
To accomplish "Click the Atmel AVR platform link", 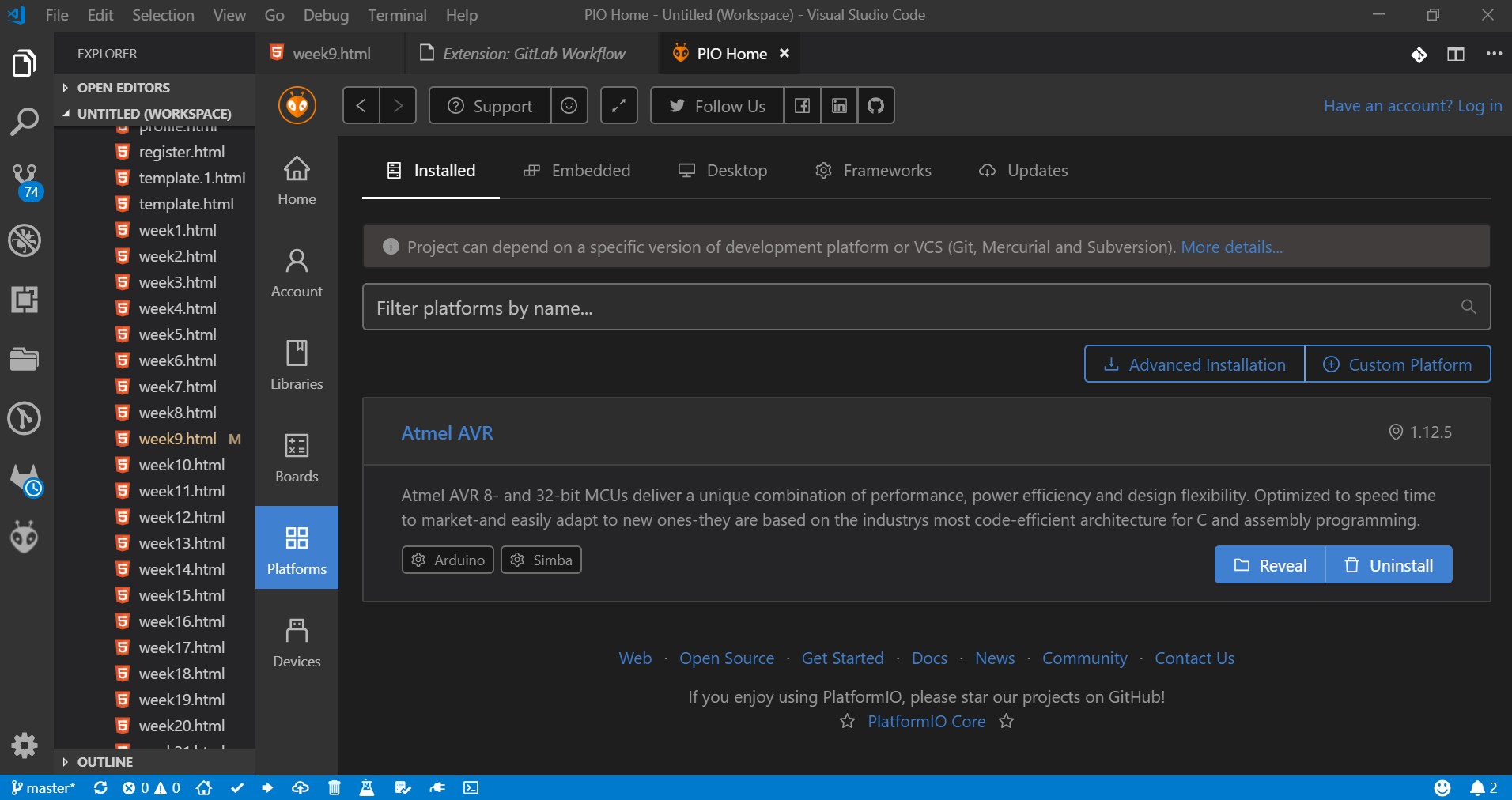I will coord(448,432).
